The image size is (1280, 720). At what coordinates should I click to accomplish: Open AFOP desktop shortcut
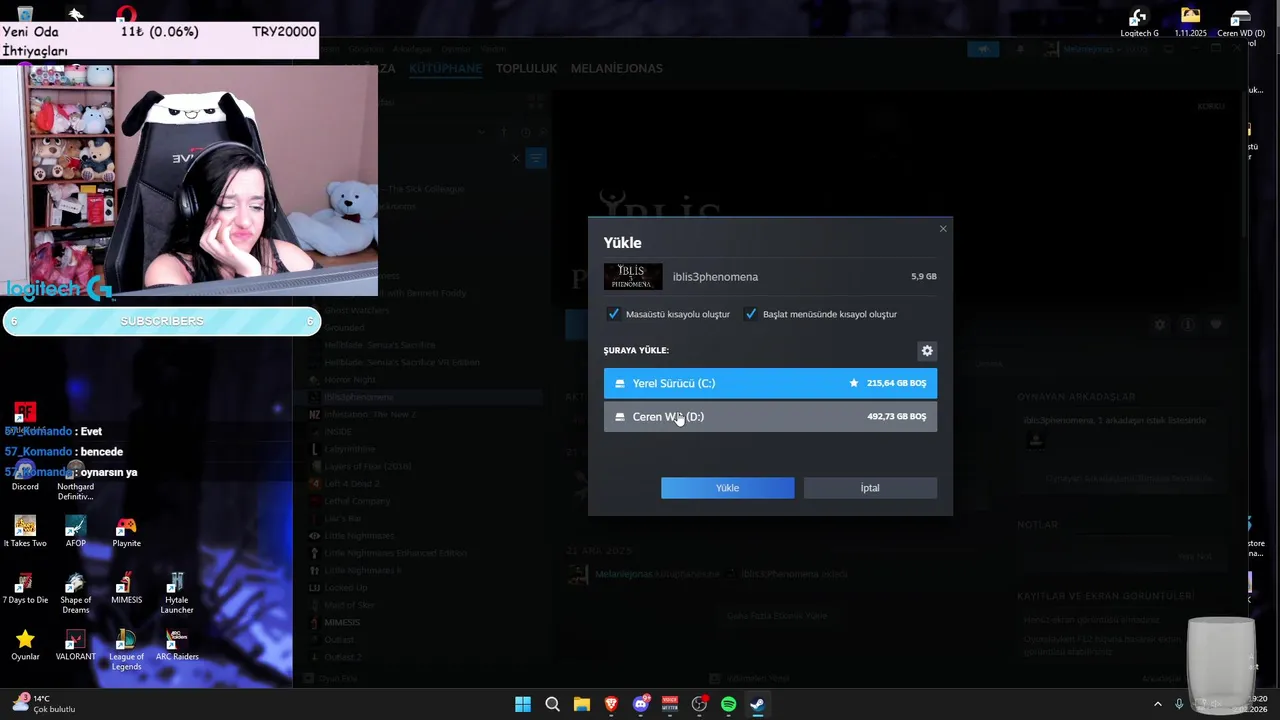tap(76, 532)
